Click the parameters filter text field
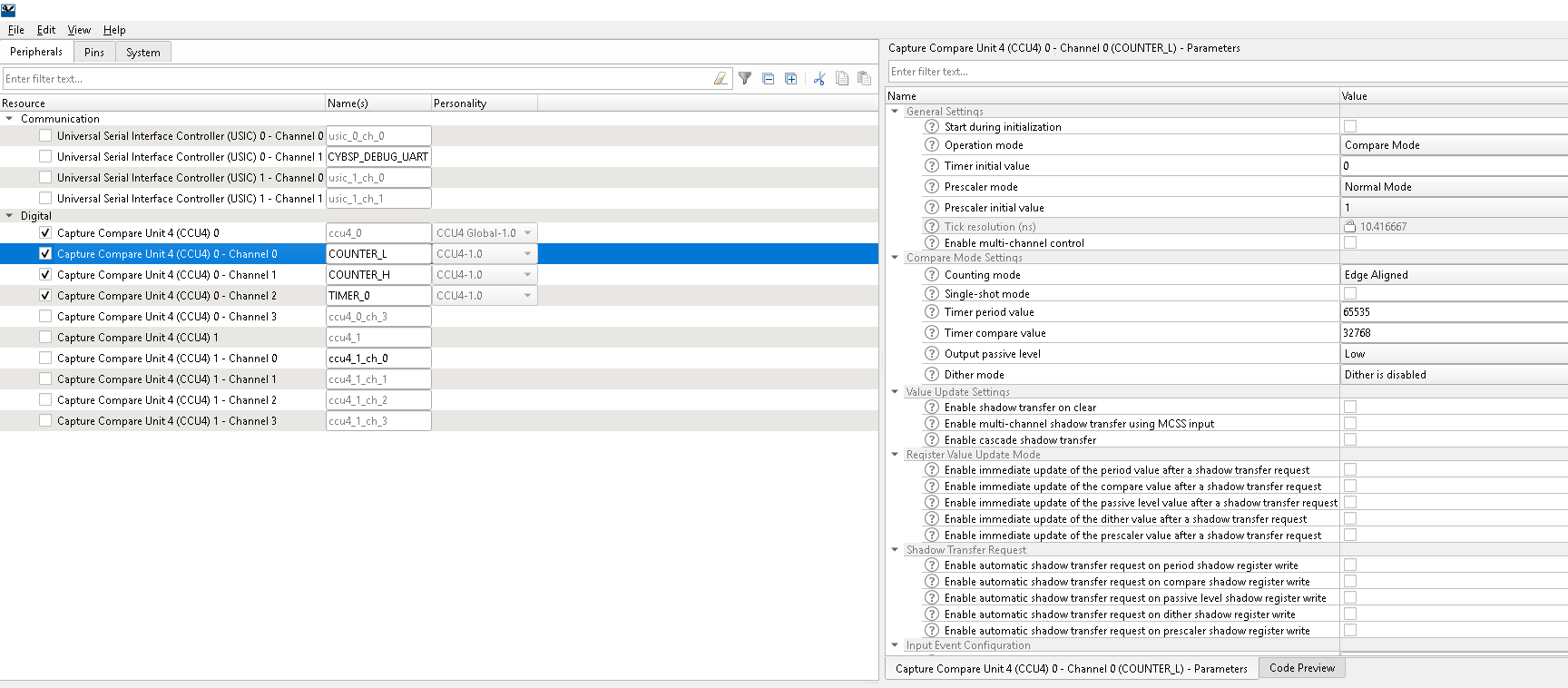Screen dimensions: 1568x688 pyautogui.click(x=1228, y=72)
